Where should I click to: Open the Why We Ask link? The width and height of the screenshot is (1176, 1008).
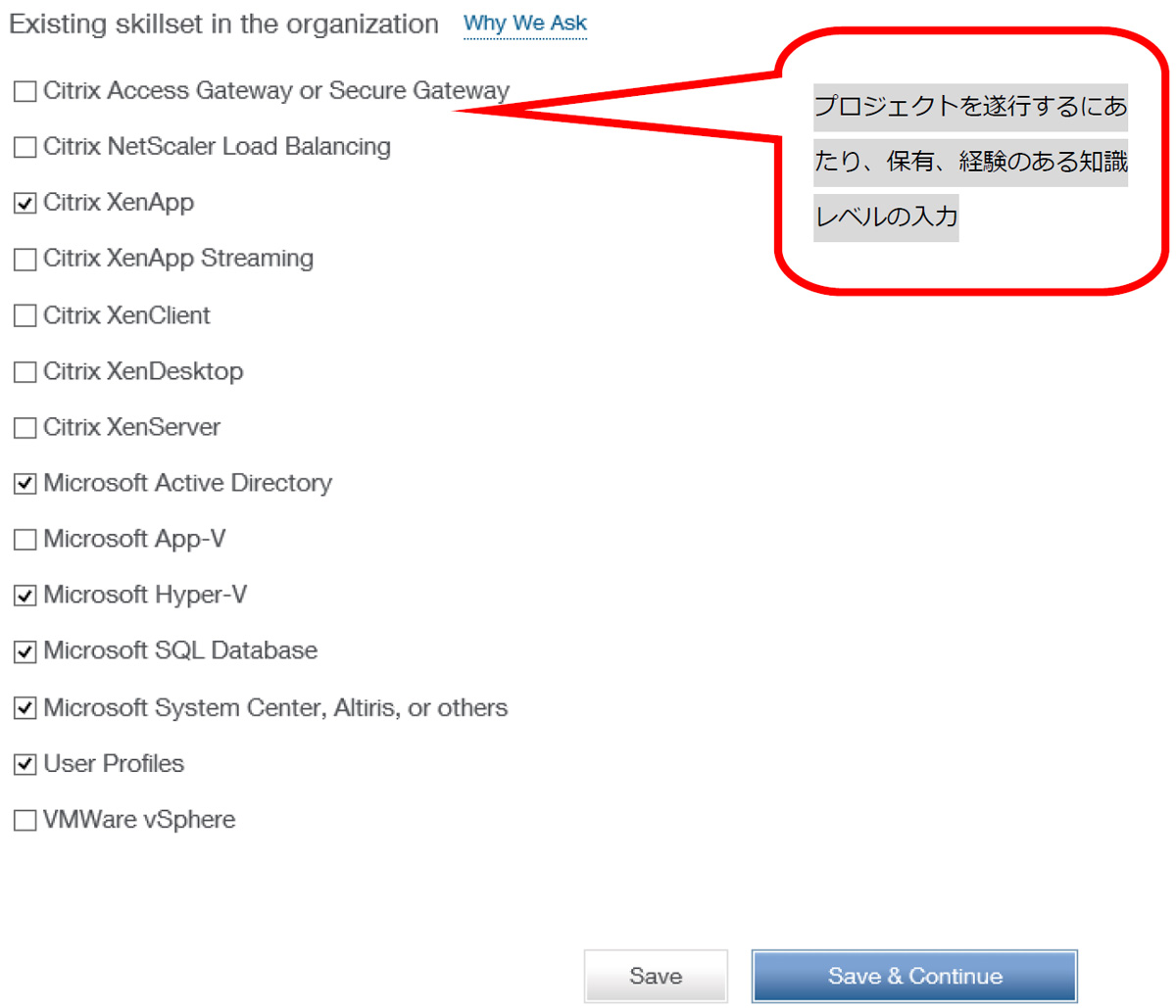coord(525,24)
